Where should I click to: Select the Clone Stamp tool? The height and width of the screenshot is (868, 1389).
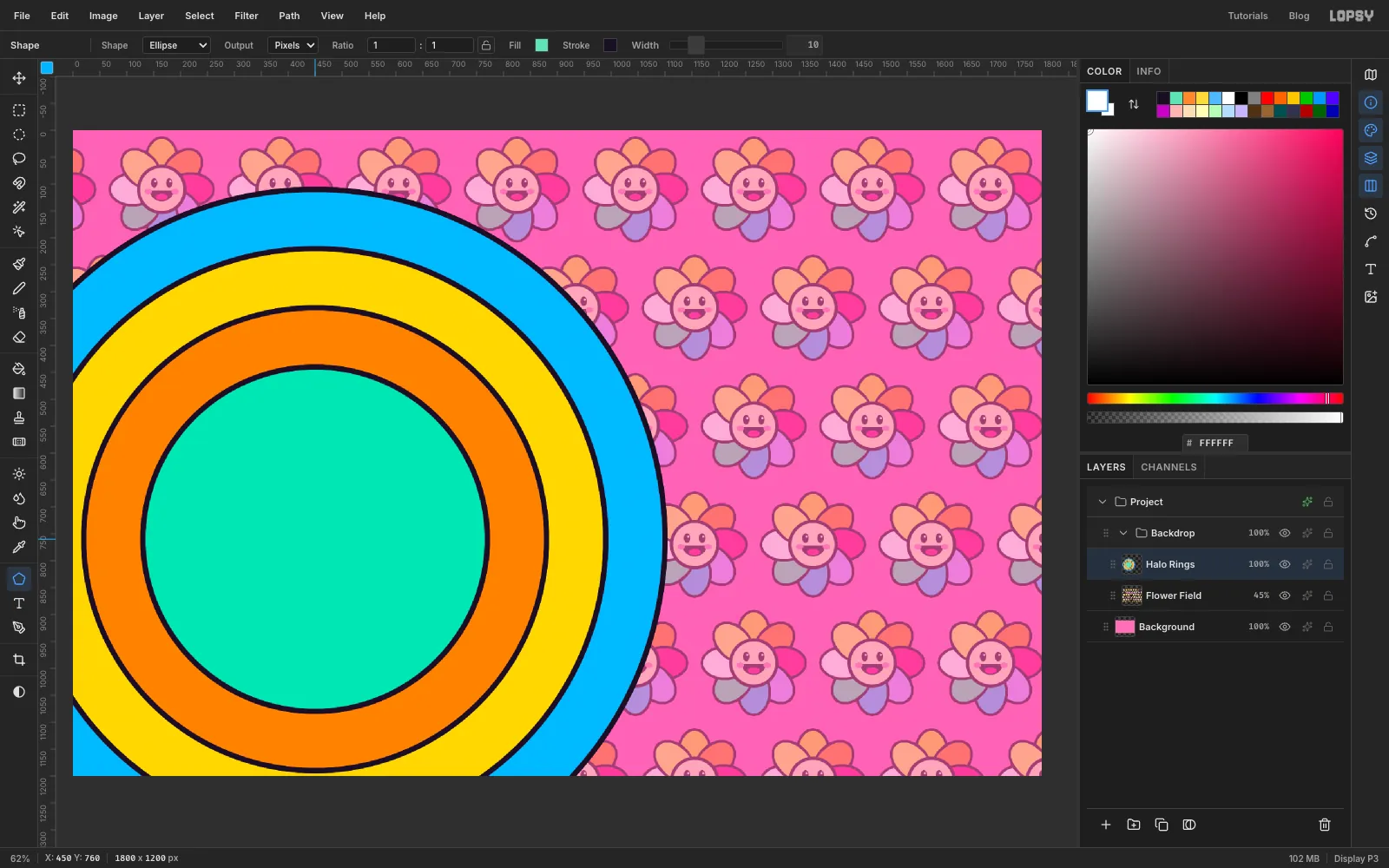click(19, 418)
